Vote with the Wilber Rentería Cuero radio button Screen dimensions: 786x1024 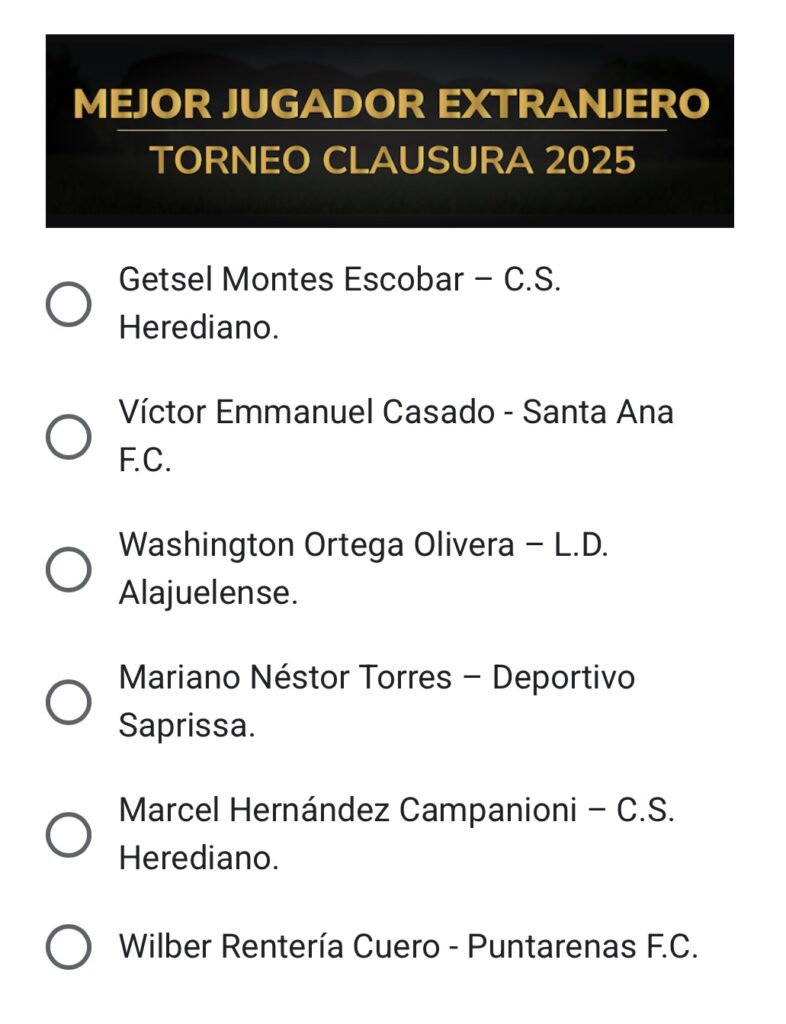(69, 946)
